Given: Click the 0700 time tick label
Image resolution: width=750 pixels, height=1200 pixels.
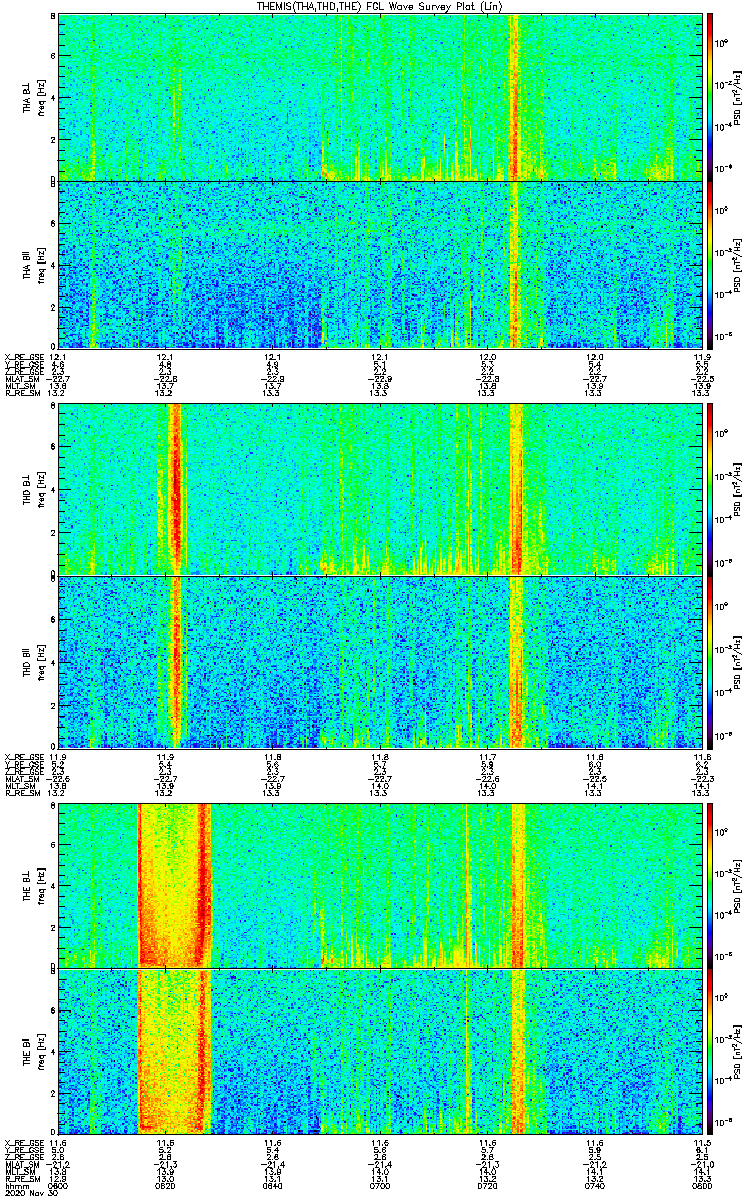Looking at the screenshot, I should 379,1185.
